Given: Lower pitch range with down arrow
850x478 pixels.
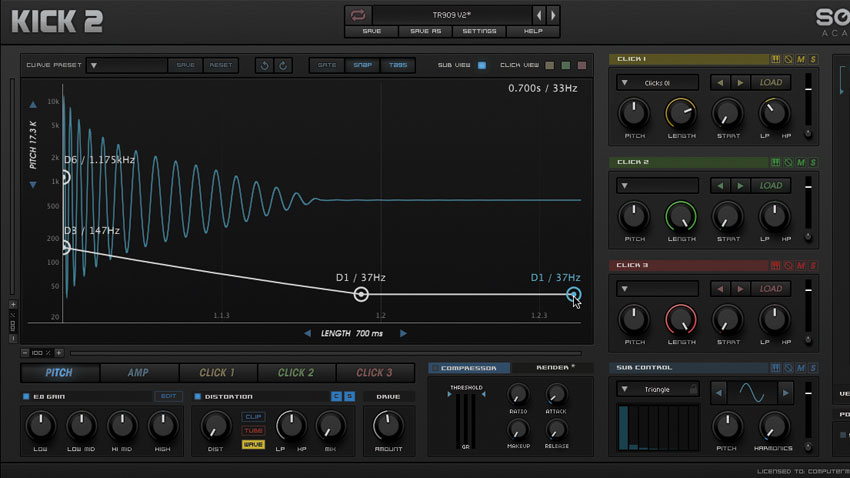Looking at the screenshot, I should (33, 185).
